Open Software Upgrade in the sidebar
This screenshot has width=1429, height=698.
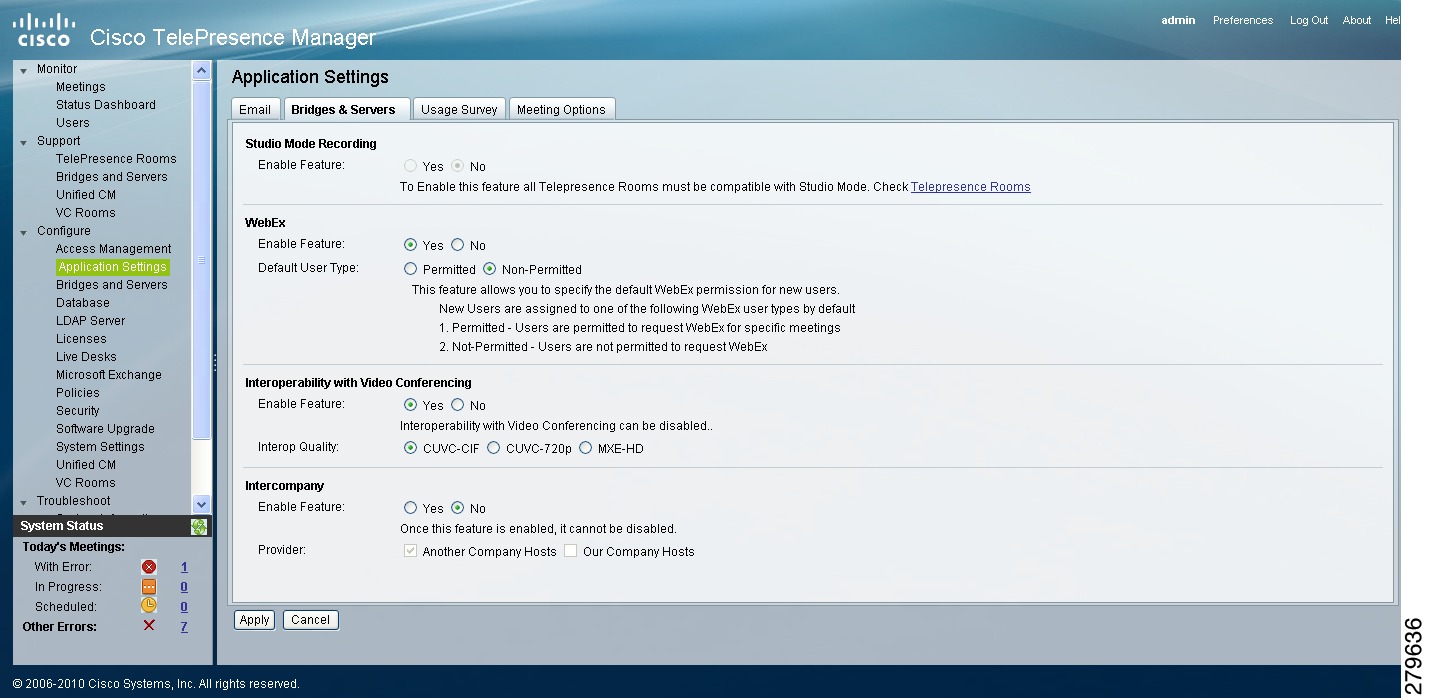tap(105, 429)
